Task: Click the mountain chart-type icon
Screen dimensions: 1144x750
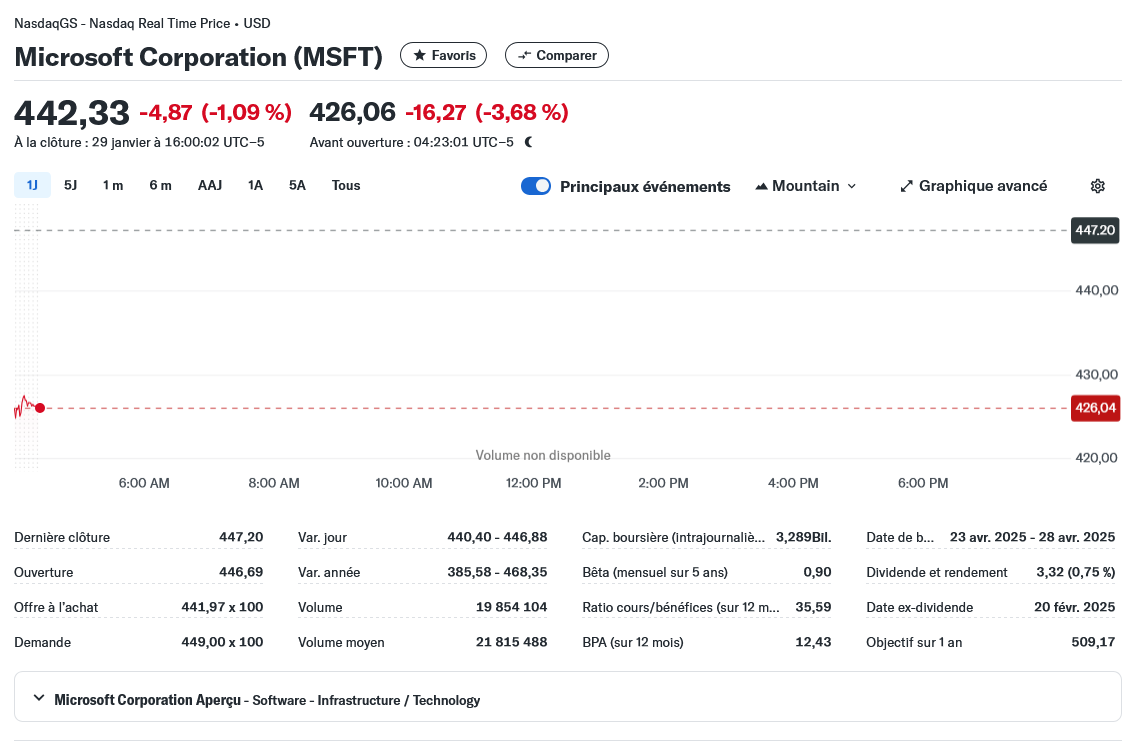Action: [x=761, y=186]
